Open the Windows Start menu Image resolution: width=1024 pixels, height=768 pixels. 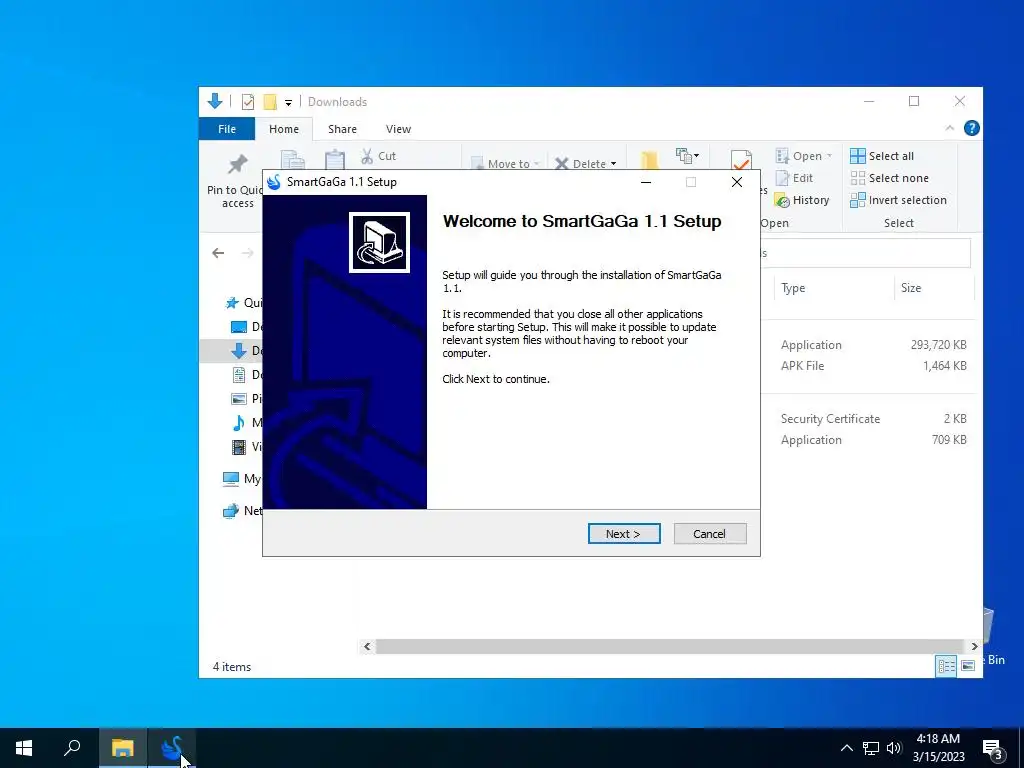[24, 748]
